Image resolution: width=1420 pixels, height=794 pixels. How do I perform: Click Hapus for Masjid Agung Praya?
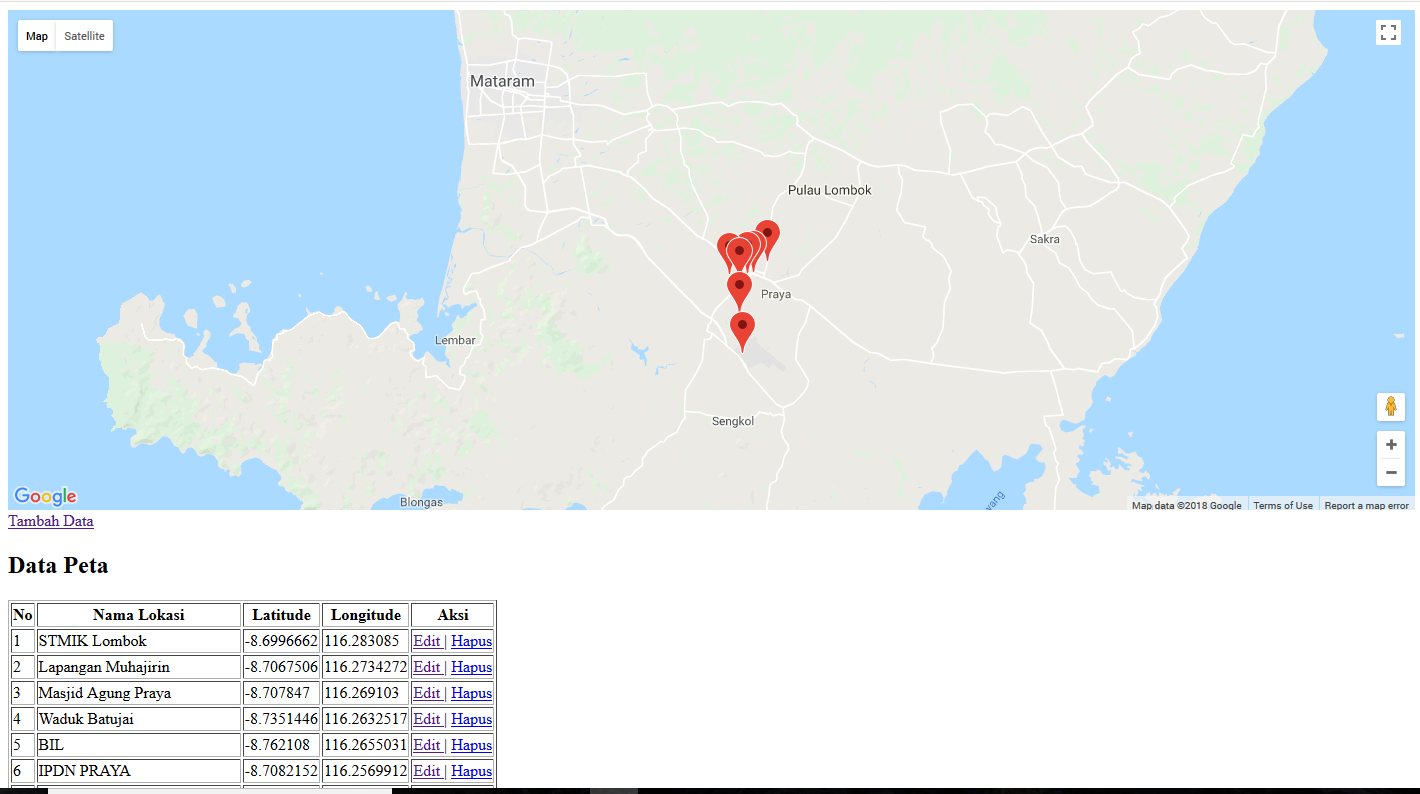(471, 693)
